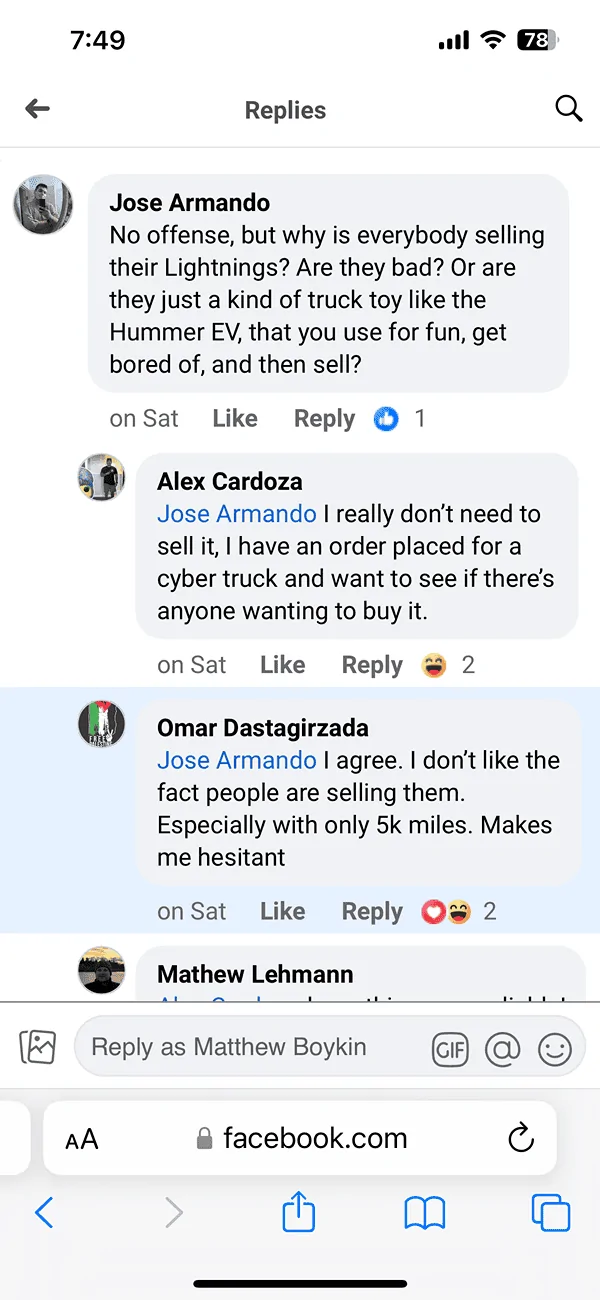Reply to Omar Dastagirzada's comment

coord(372,911)
